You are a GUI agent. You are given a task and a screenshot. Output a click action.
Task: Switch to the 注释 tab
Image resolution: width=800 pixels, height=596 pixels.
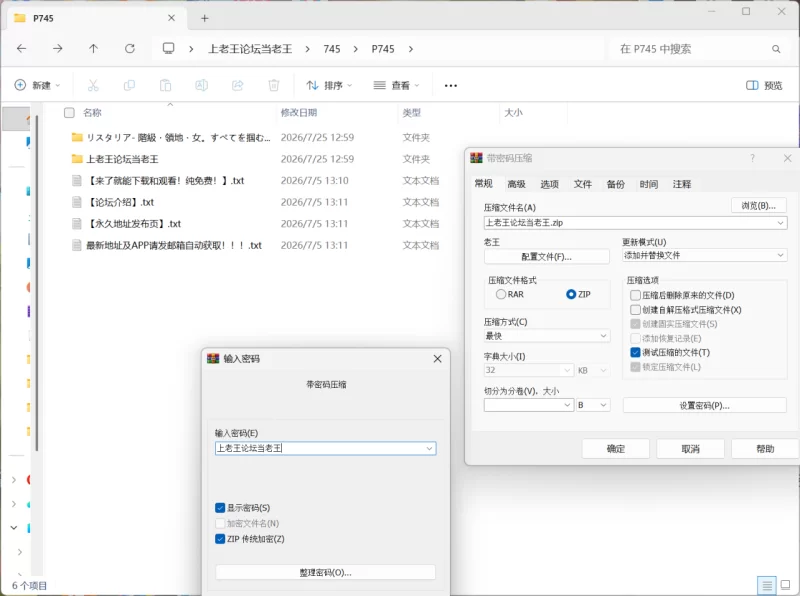682,184
